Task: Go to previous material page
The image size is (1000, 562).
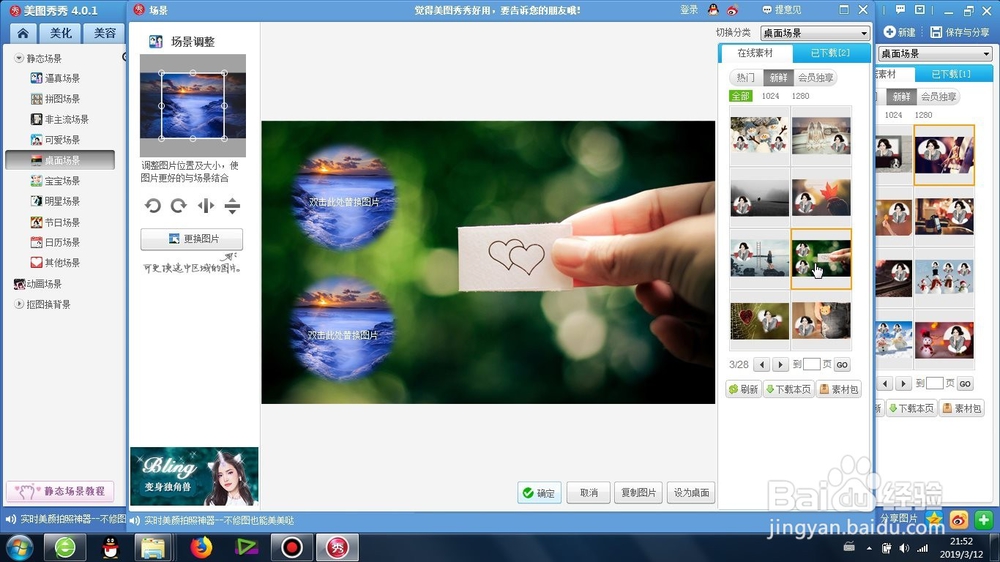Action: click(x=761, y=365)
